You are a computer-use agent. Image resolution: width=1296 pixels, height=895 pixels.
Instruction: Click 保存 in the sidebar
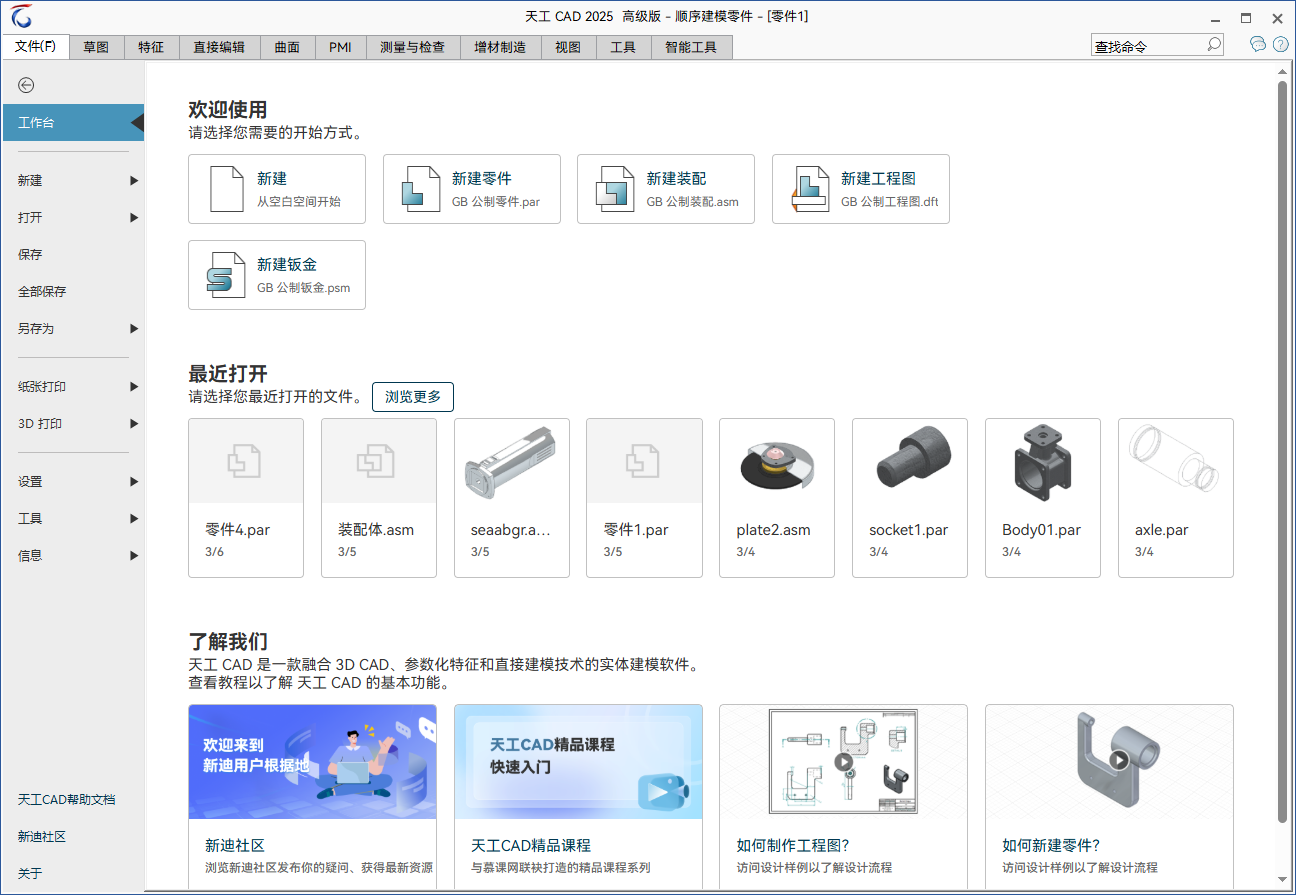[73, 255]
